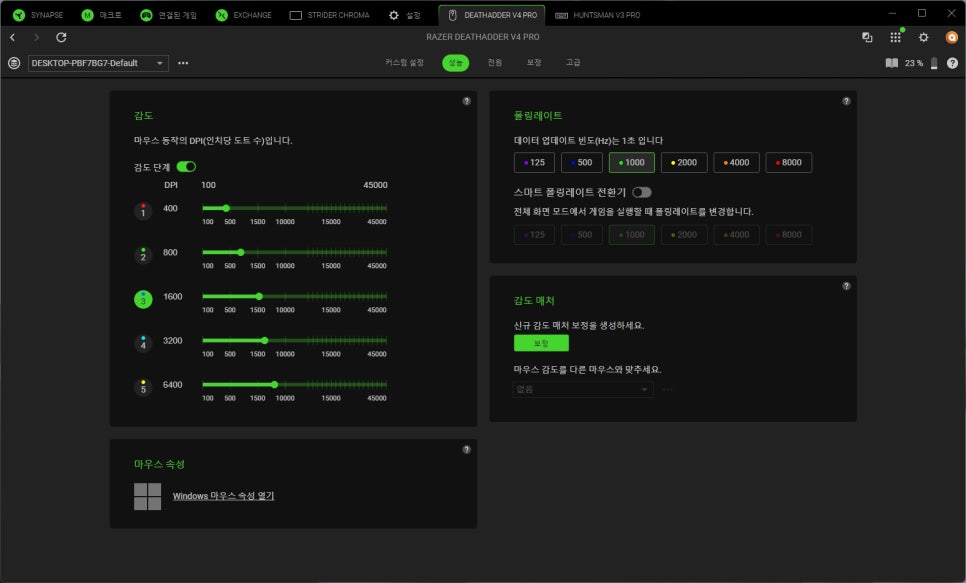This screenshot has height=583, width=966.
Task: Select DPI stage 4 circle
Action: [143, 343]
